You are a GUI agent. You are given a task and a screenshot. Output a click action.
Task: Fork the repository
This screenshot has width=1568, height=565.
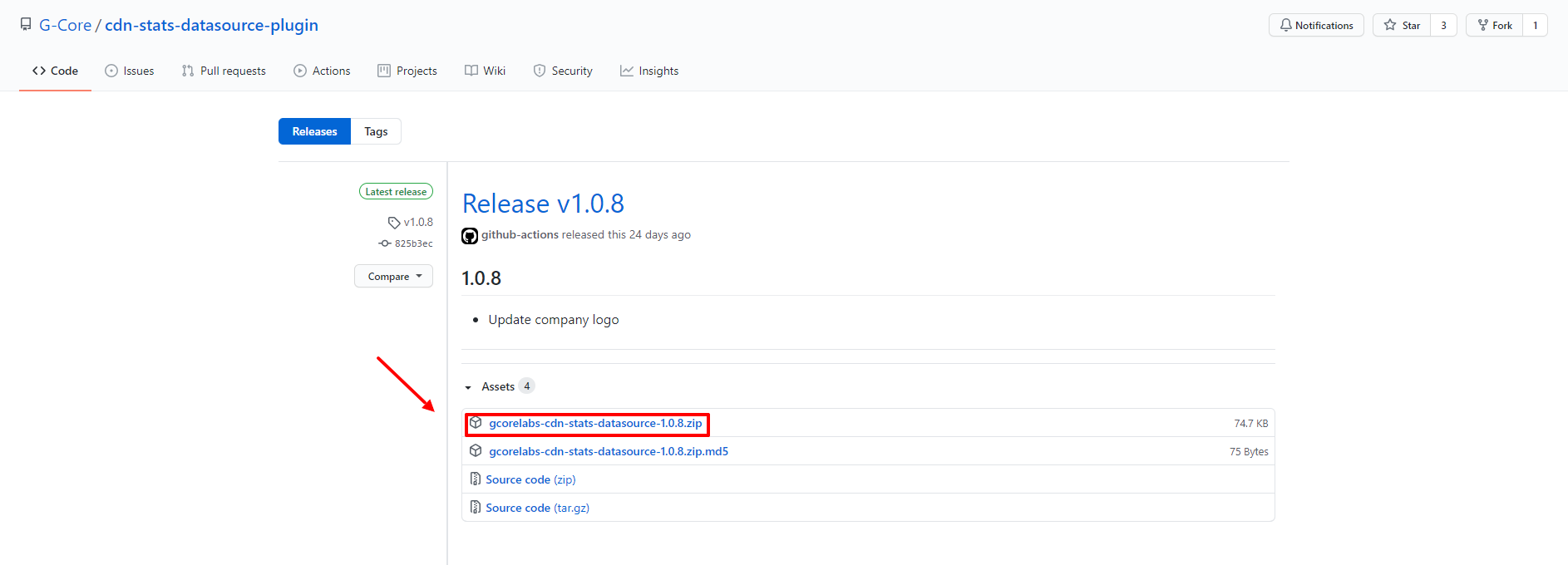coord(1494,26)
